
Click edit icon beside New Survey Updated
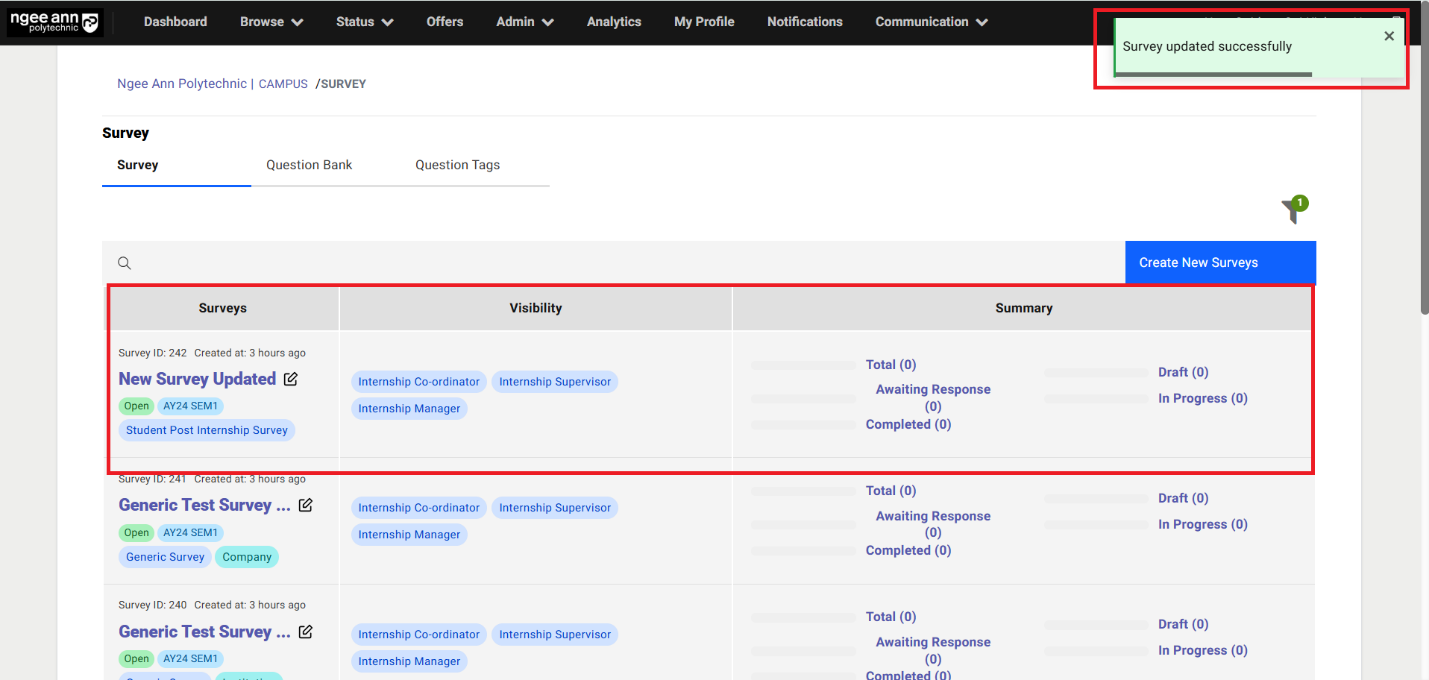(x=291, y=379)
